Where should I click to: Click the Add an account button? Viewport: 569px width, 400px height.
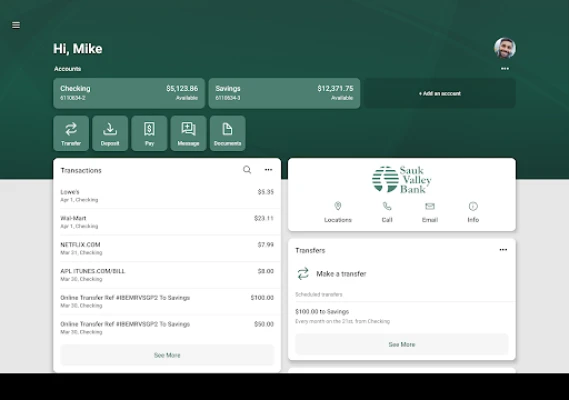coord(440,93)
